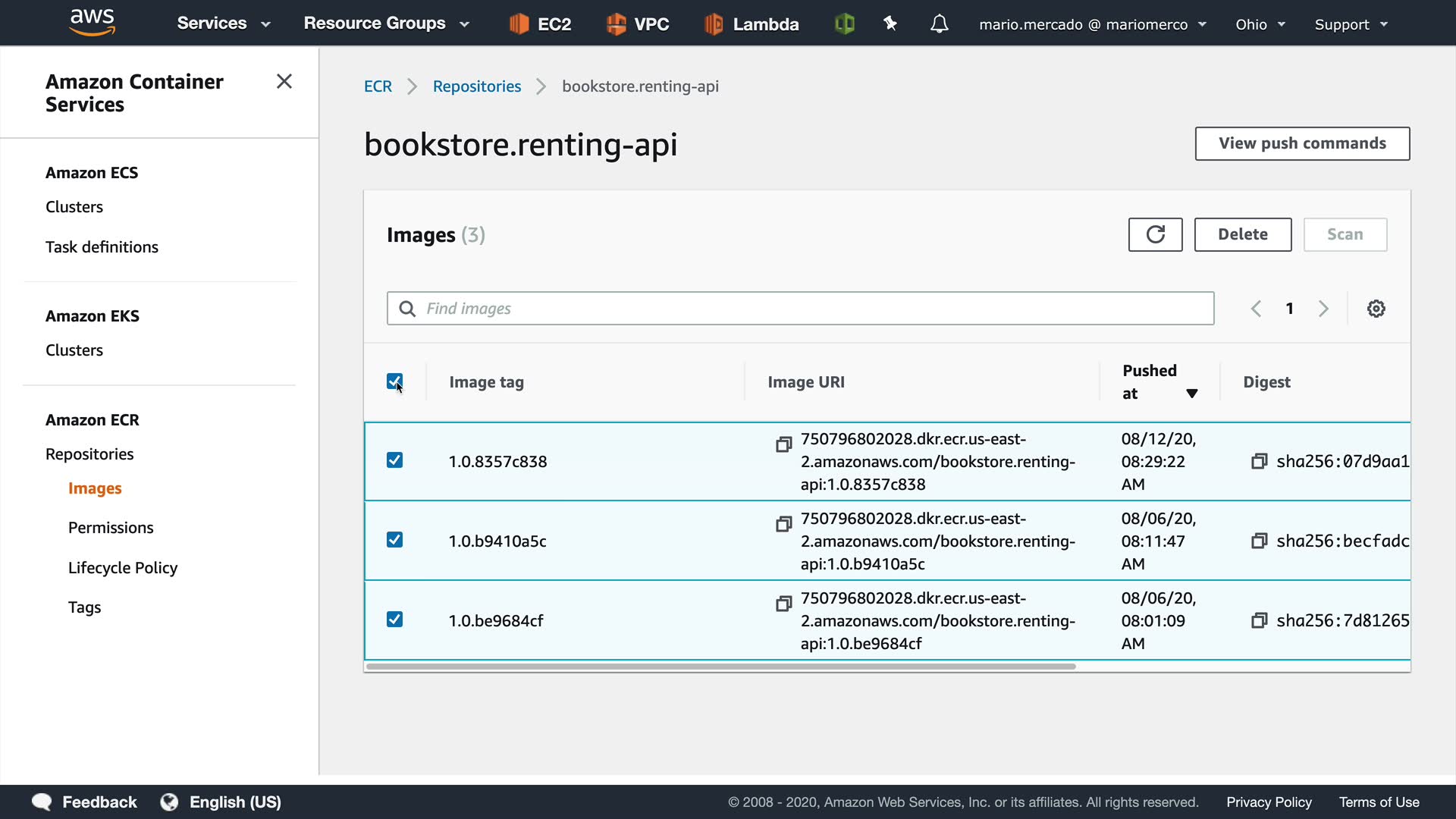Deselect image tag 1.0.b9410a5c checkbox
1456x819 pixels.
coord(394,540)
